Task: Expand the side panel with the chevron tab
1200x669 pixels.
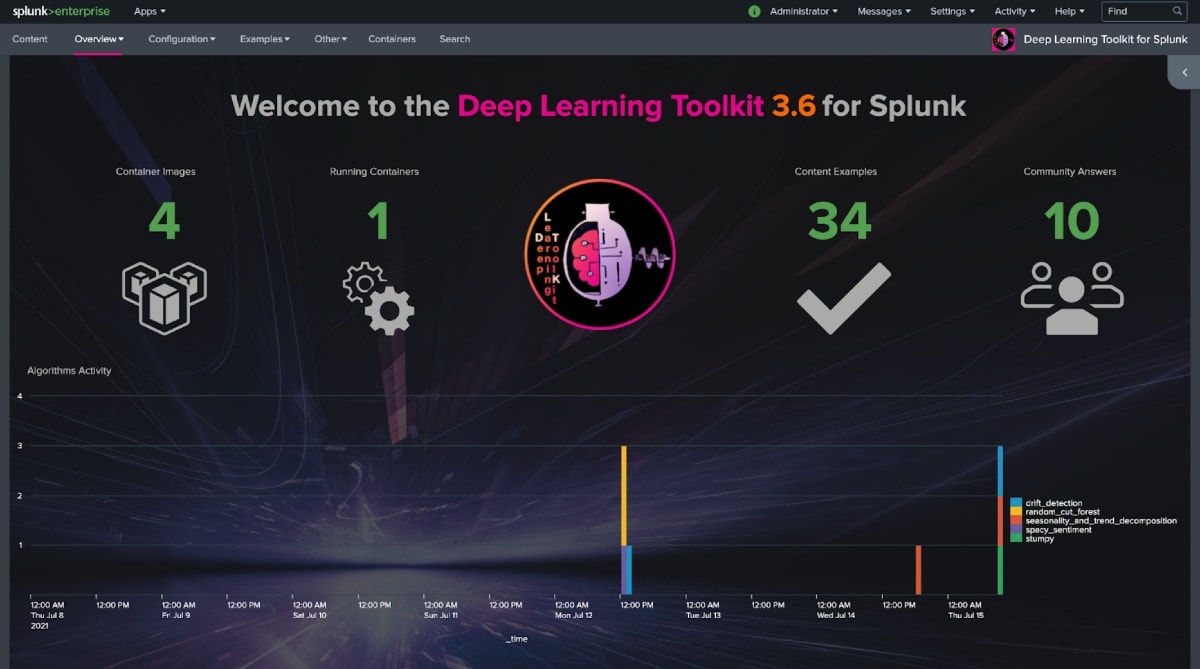Action: click(x=1184, y=72)
